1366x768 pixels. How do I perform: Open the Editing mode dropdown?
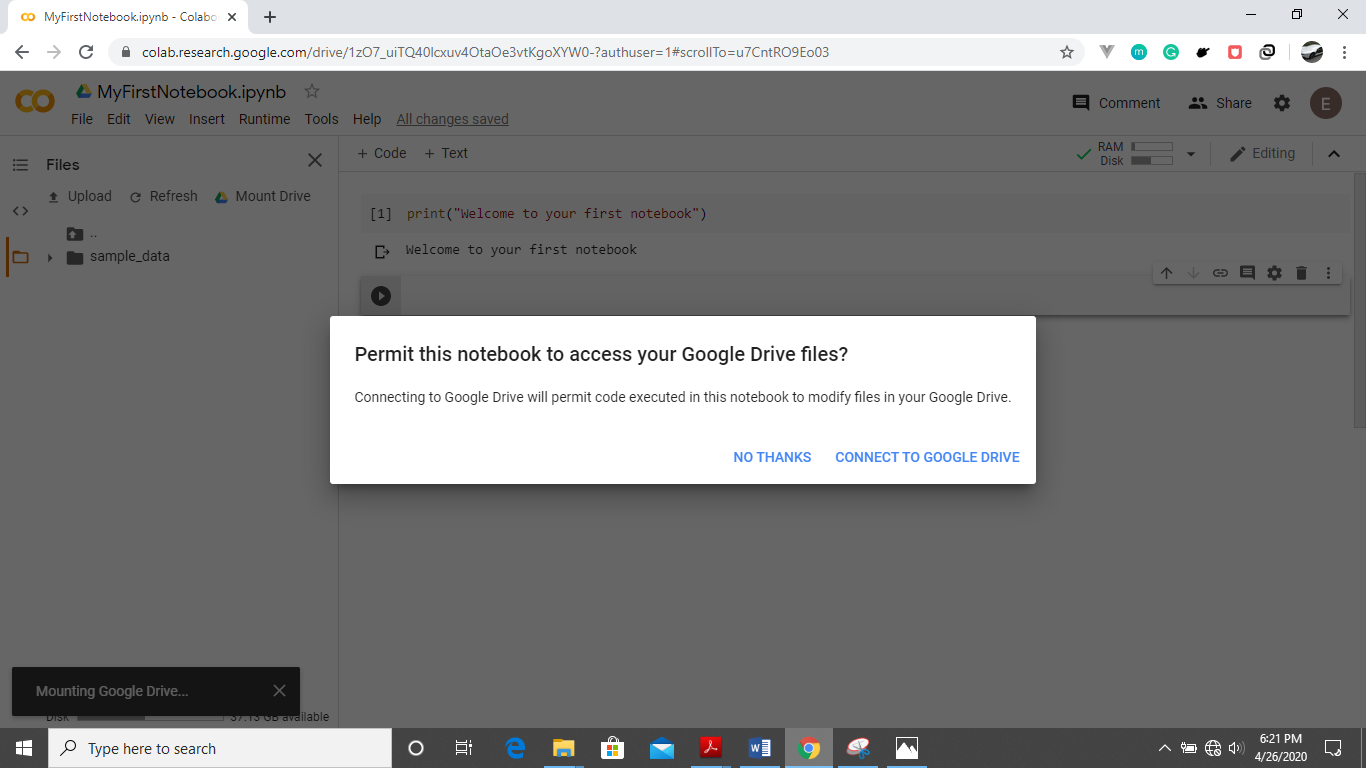pyautogui.click(x=1262, y=153)
